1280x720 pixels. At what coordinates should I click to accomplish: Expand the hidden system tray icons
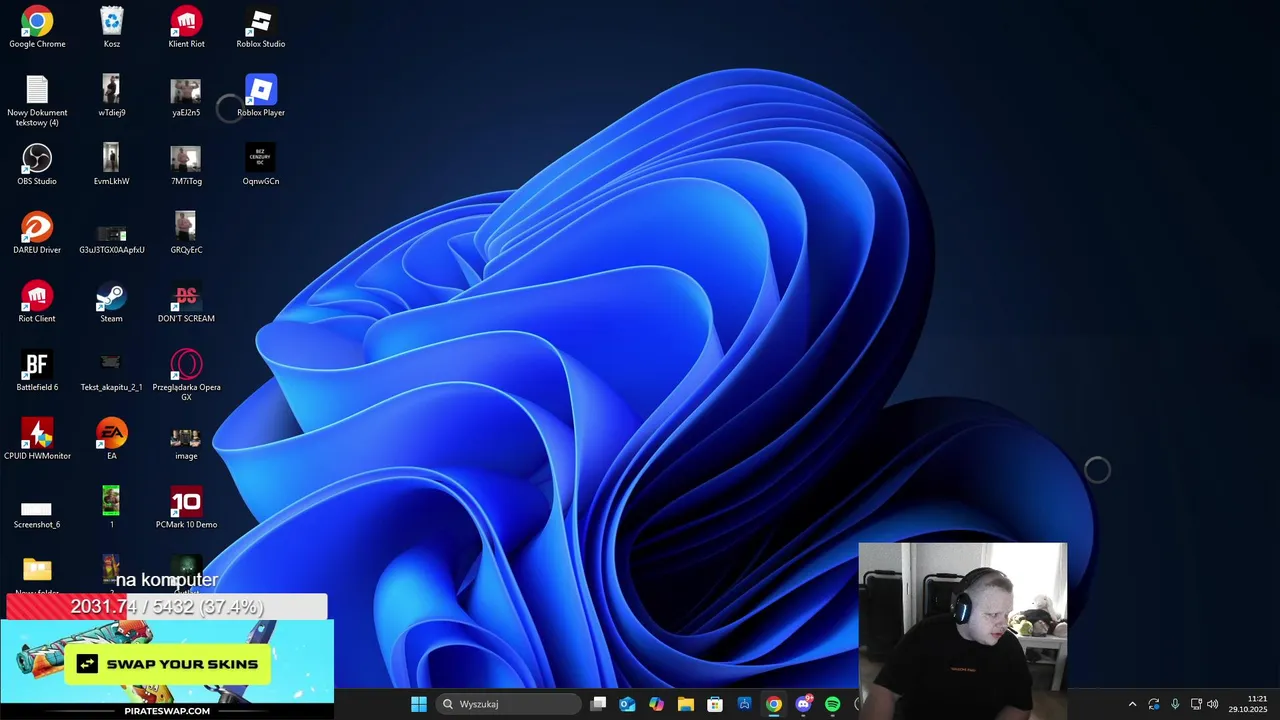coord(1132,704)
